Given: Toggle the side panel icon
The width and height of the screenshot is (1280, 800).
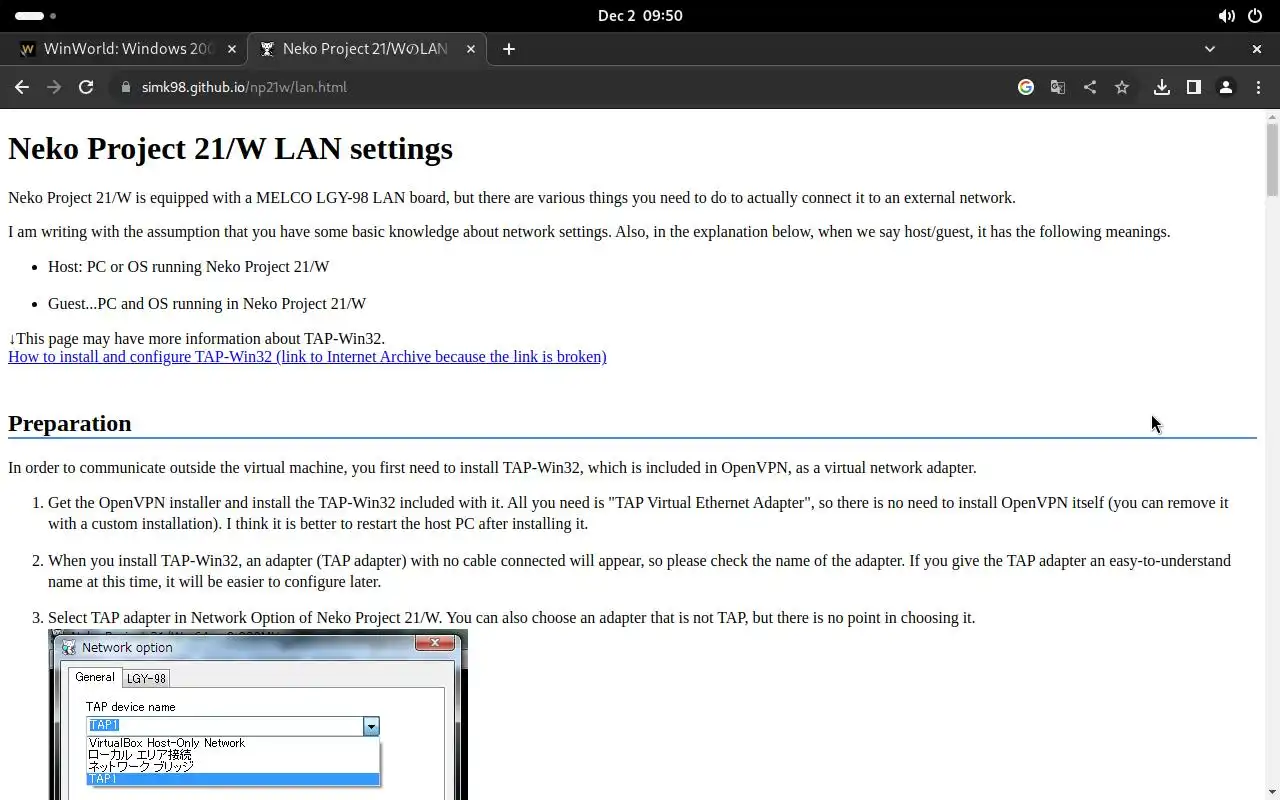Looking at the screenshot, I should tap(1194, 87).
